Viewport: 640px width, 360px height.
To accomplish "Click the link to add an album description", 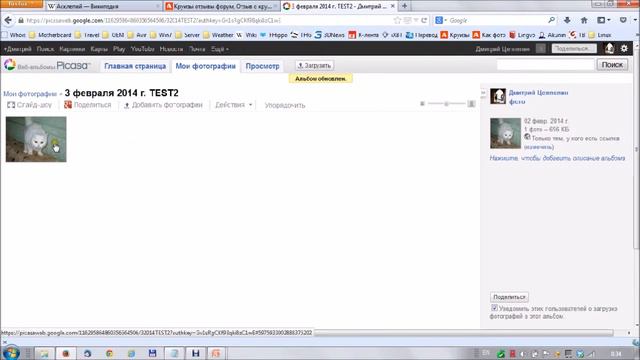I will (x=558, y=158).
